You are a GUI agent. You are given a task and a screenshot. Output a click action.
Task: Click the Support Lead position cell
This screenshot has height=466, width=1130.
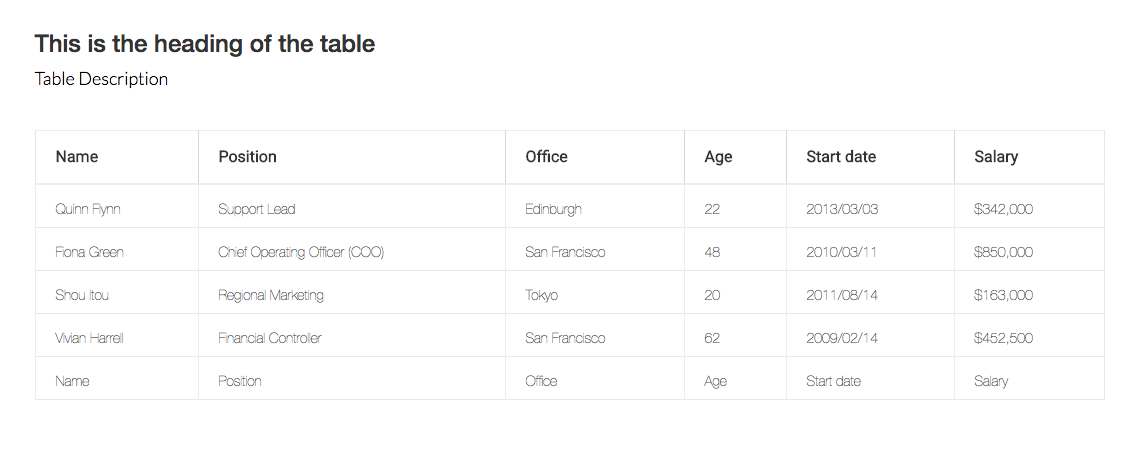[x=352, y=209]
